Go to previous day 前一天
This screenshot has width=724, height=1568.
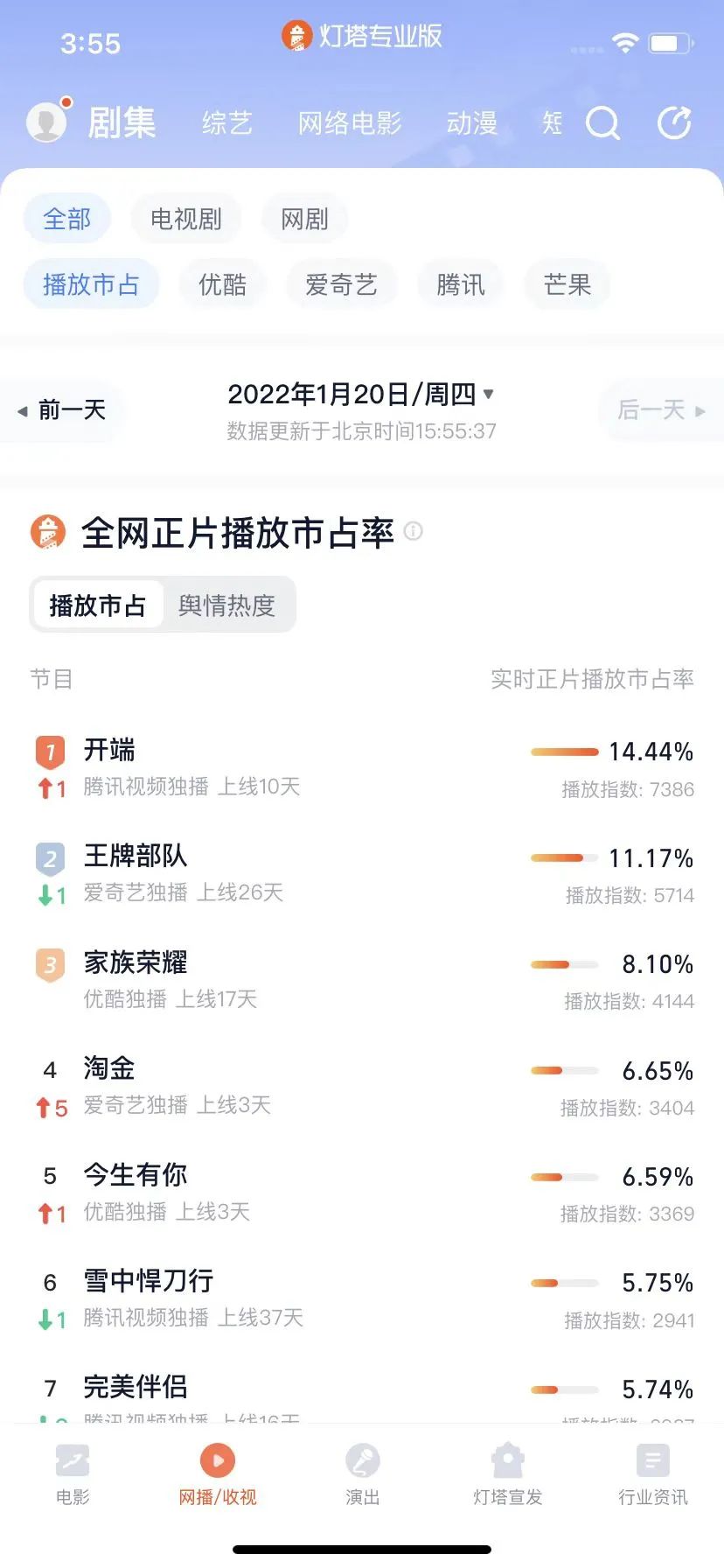63,409
